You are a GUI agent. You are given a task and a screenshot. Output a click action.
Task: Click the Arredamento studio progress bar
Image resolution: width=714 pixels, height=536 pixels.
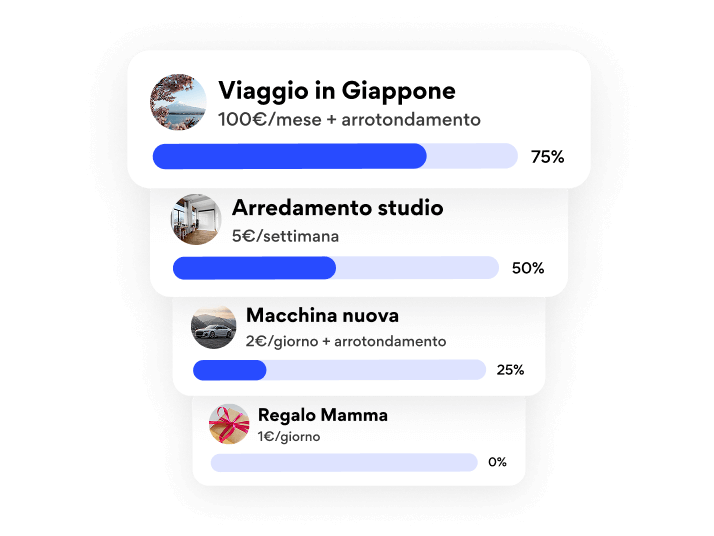coord(335,268)
